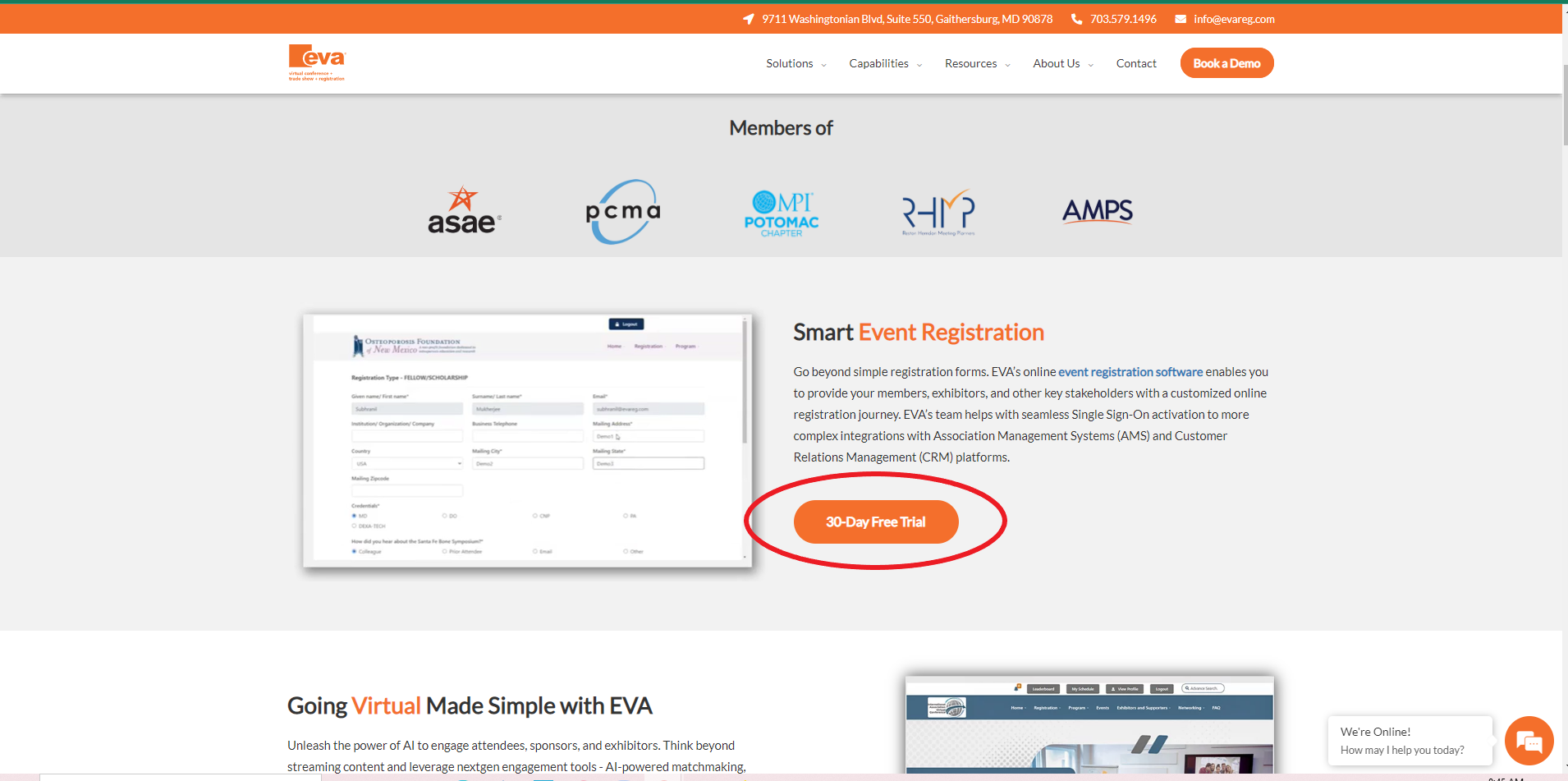Start the 30-Day Free Trial
Image resolution: width=1568 pixels, height=781 pixels.
pos(876,522)
